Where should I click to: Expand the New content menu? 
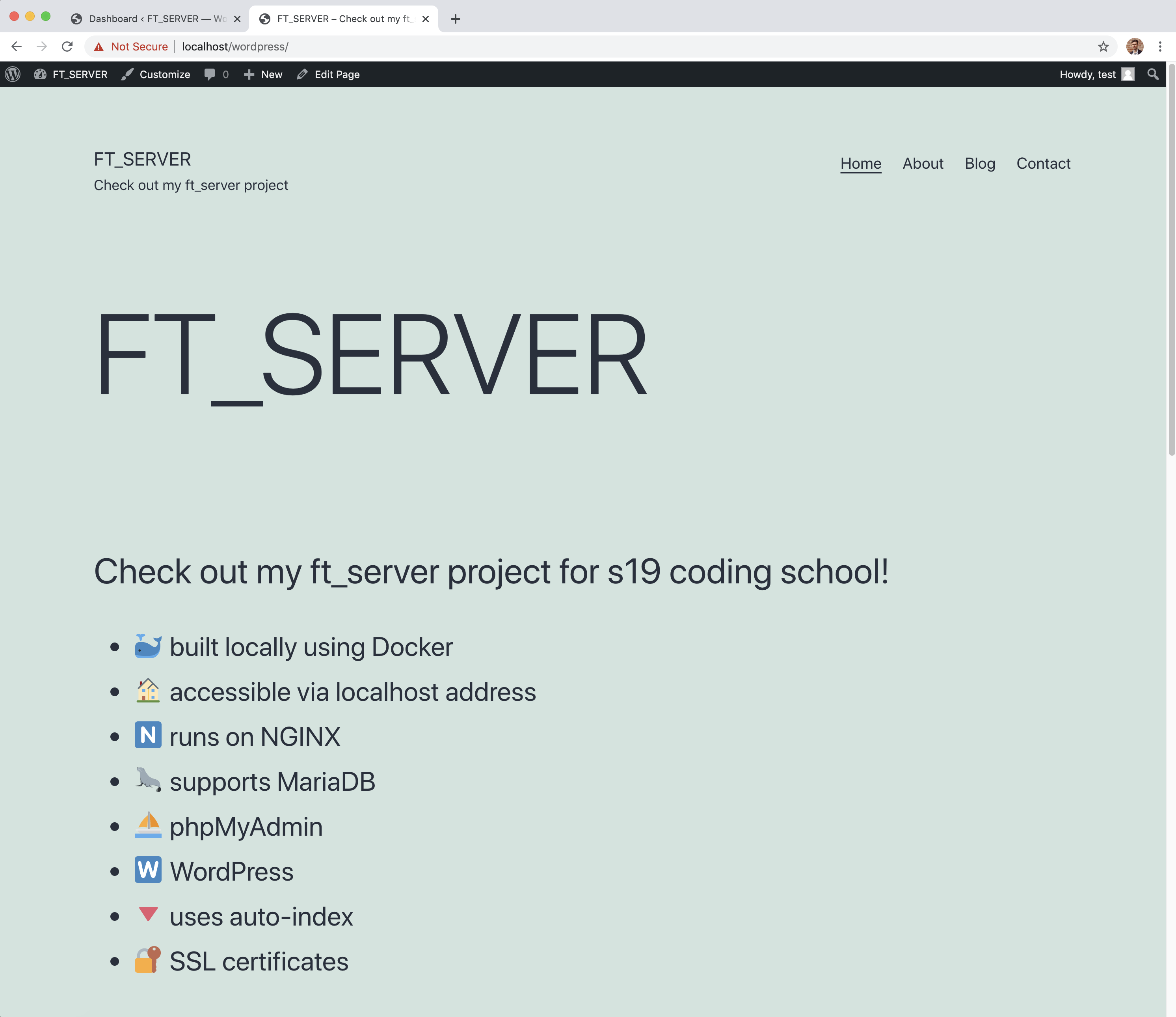[263, 75]
